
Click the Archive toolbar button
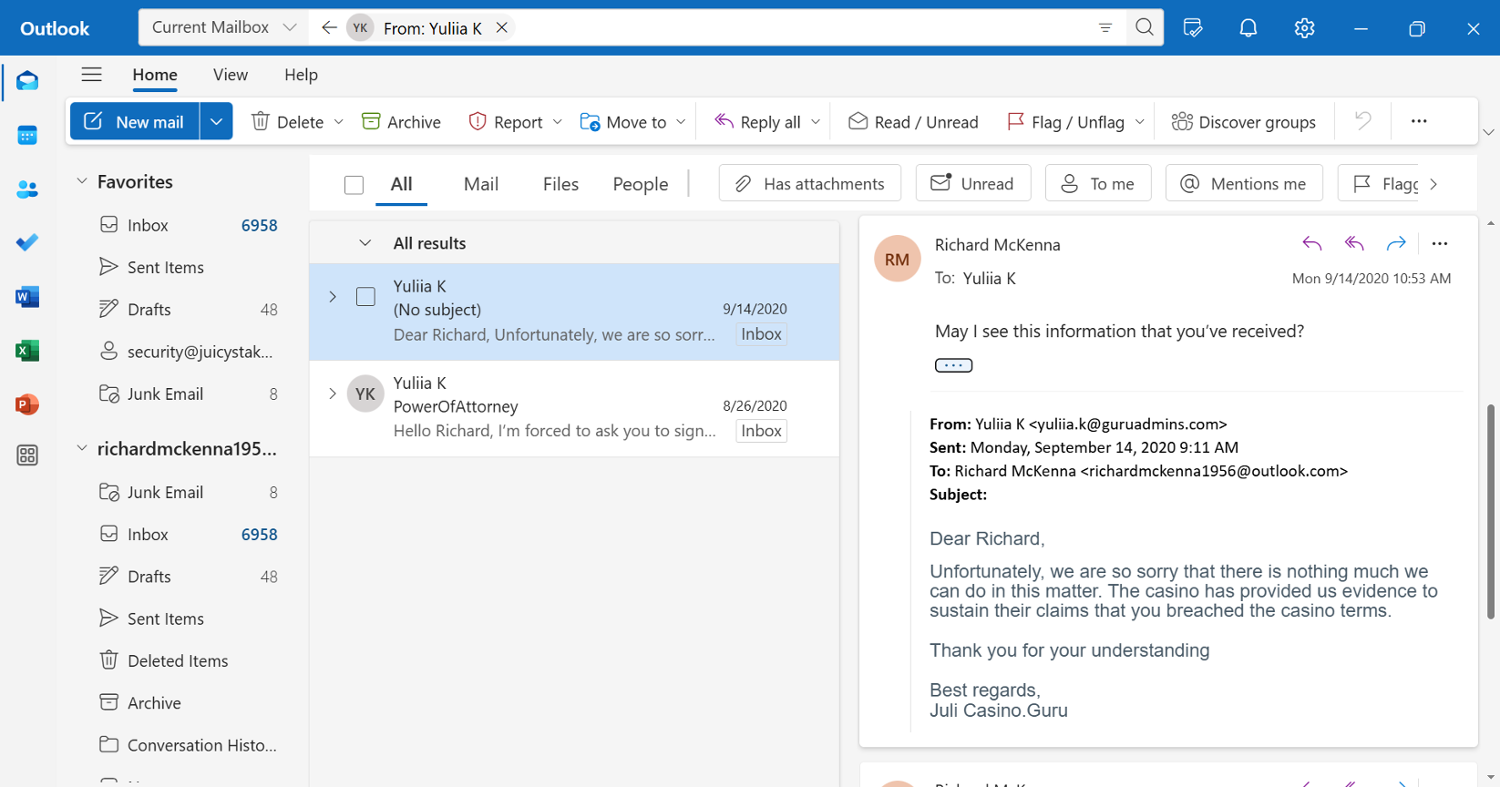[401, 122]
